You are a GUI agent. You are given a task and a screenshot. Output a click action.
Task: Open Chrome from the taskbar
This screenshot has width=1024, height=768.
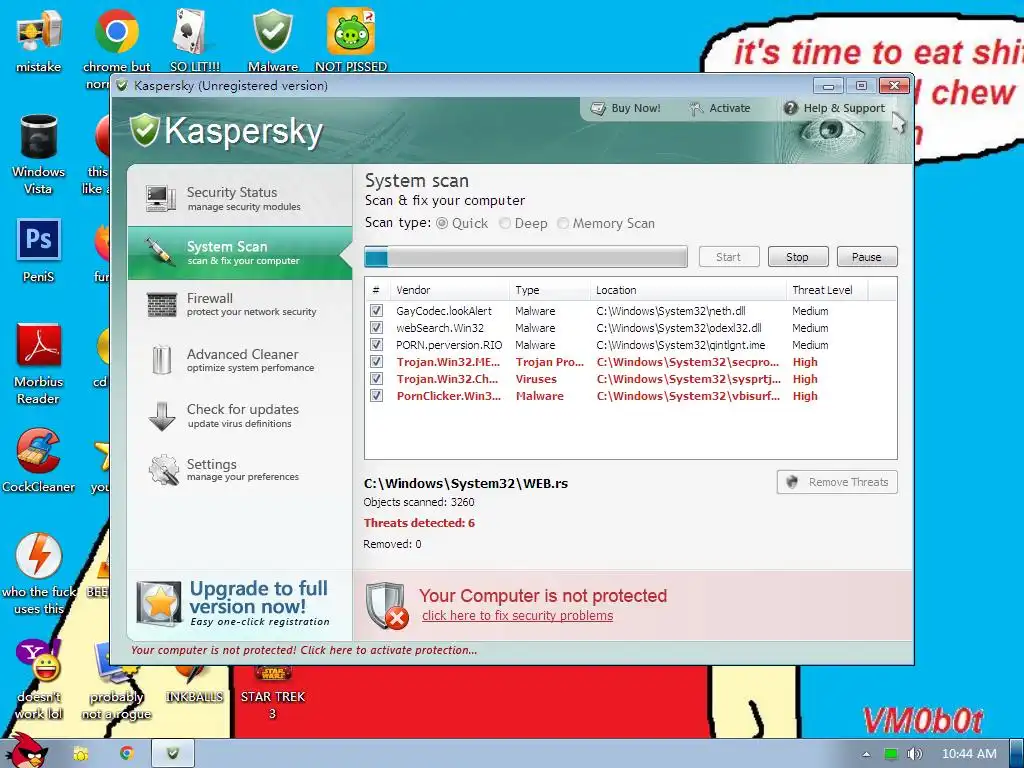click(127, 754)
